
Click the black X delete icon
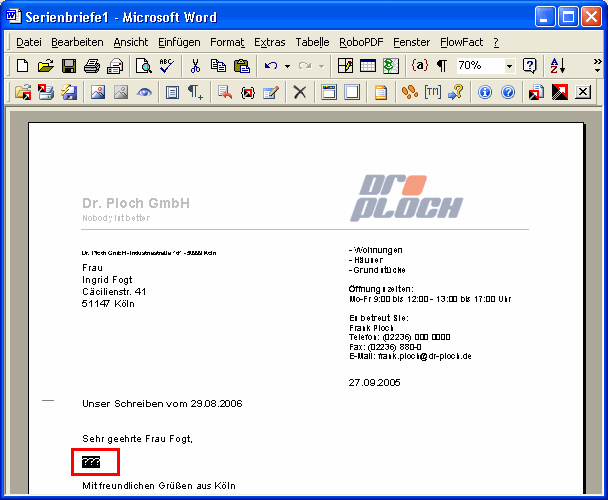pyautogui.click(x=299, y=92)
